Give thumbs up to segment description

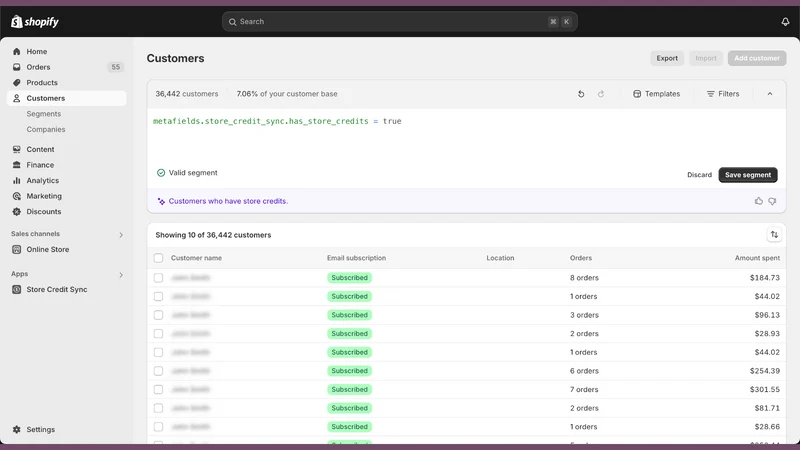tap(759, 201)
